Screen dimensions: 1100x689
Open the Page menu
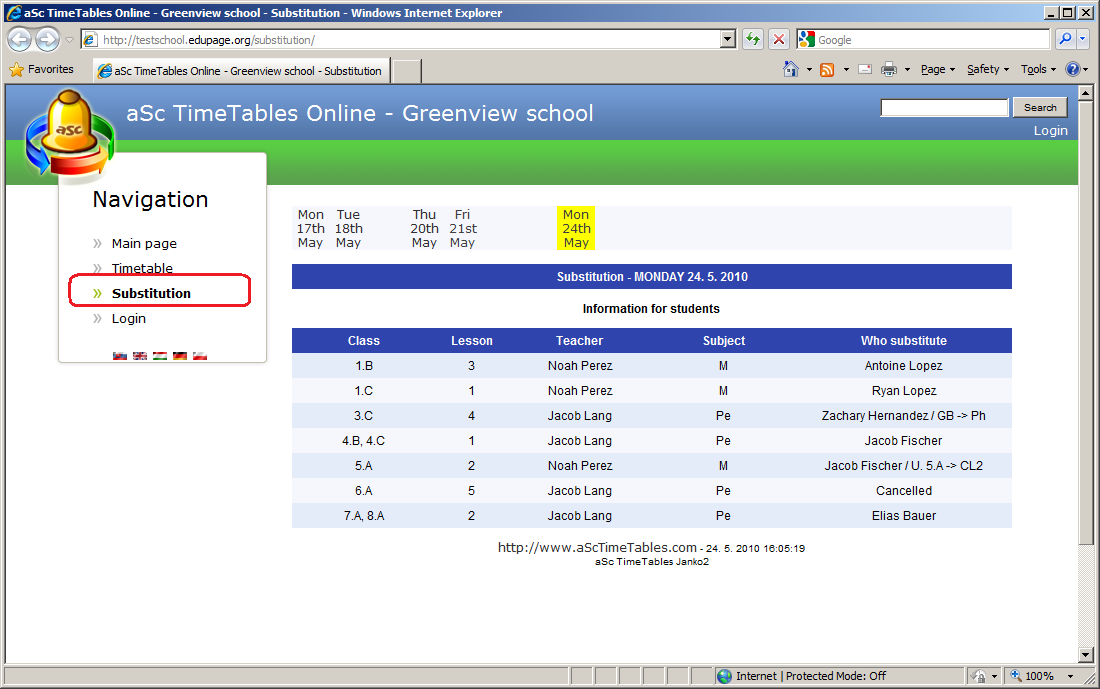tap(938, 69)
